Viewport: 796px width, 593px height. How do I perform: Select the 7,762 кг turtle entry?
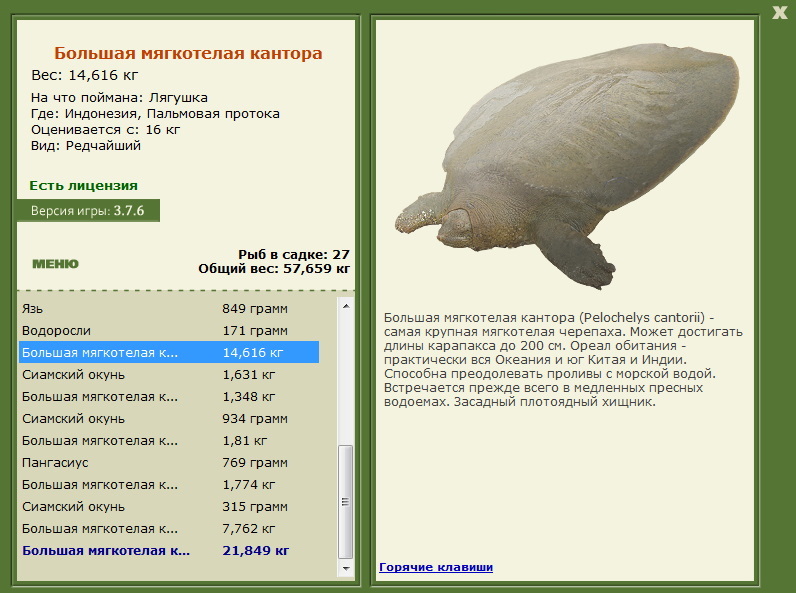point(169,529)
